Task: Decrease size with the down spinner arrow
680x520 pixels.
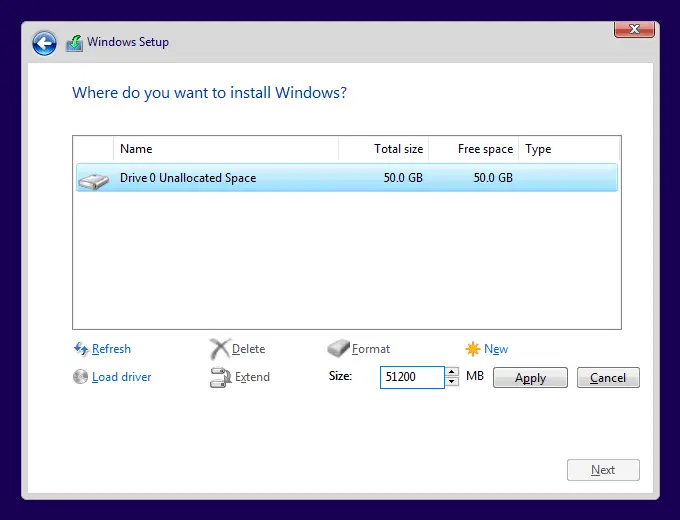Action: click(451, 382)
